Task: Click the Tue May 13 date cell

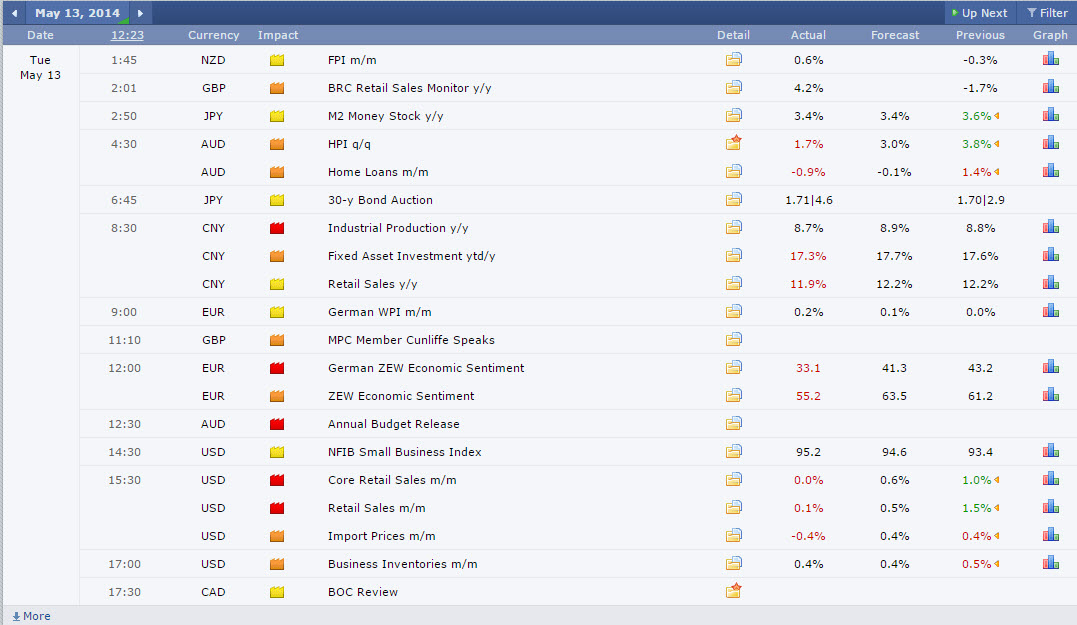Action: point(40,67)
